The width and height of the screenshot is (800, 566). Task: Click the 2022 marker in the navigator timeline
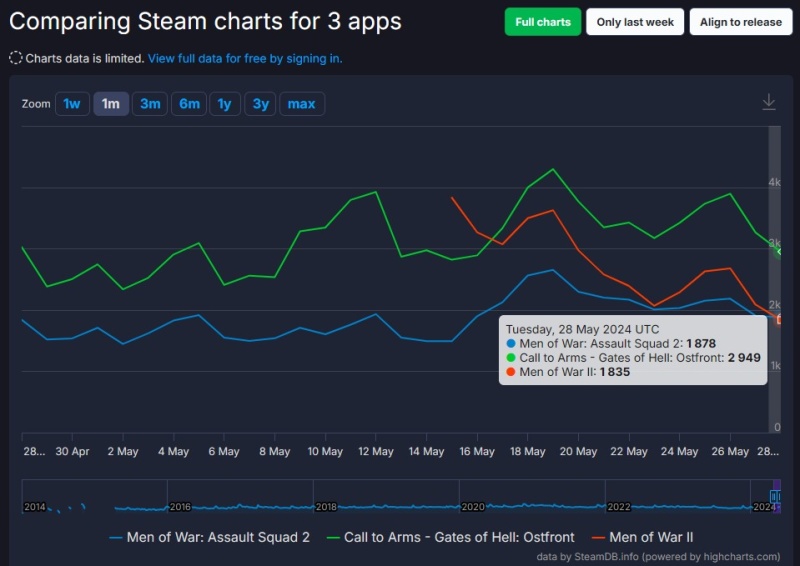[618, 507]
